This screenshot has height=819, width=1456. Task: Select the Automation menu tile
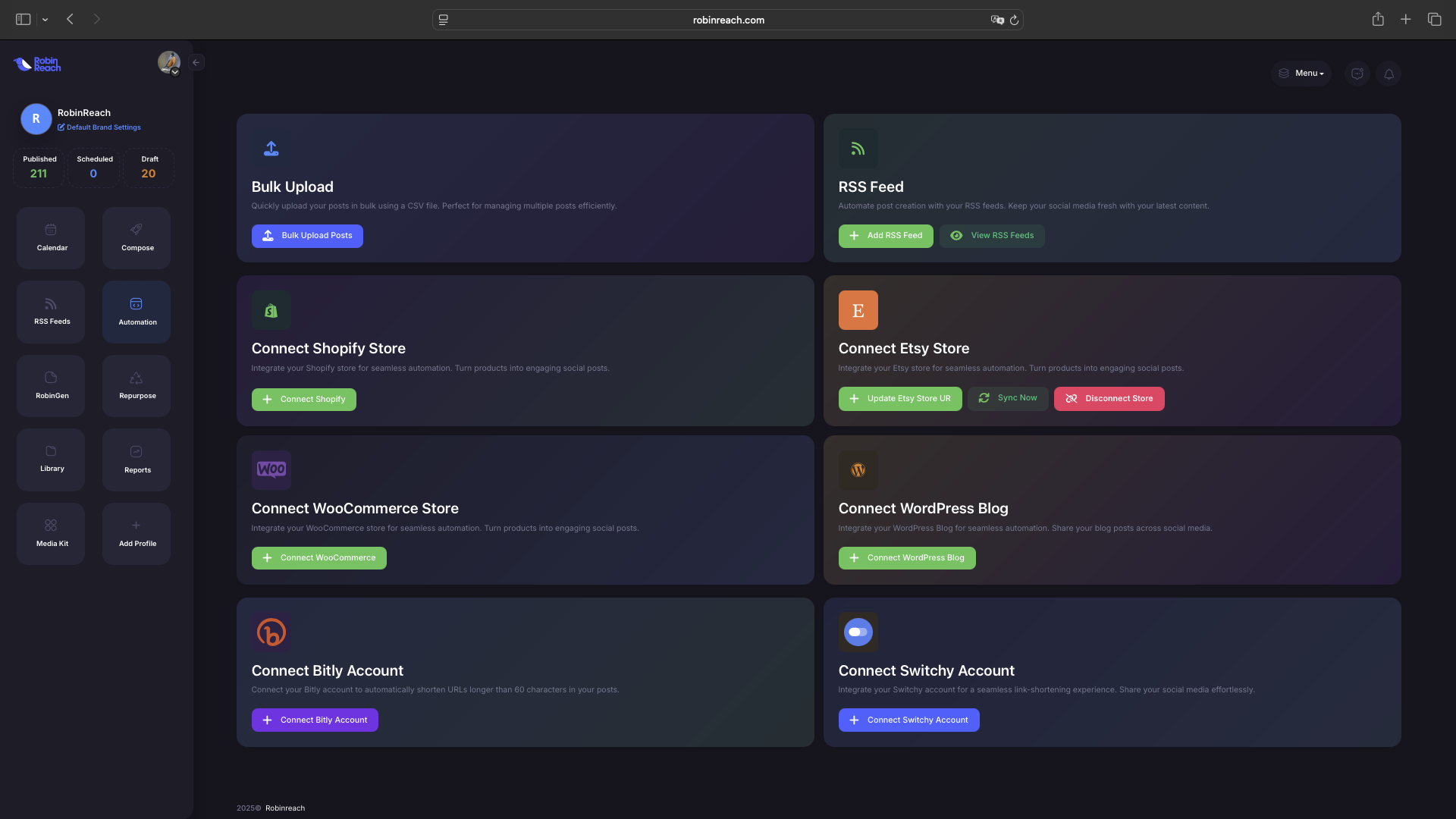pyautogui.click(x=136, y=312)
